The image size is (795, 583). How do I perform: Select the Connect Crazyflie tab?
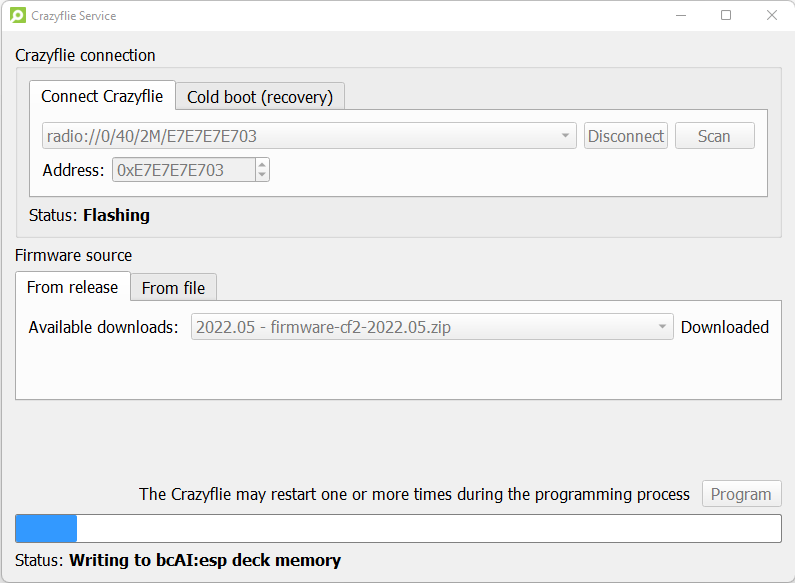click(102, 96)
